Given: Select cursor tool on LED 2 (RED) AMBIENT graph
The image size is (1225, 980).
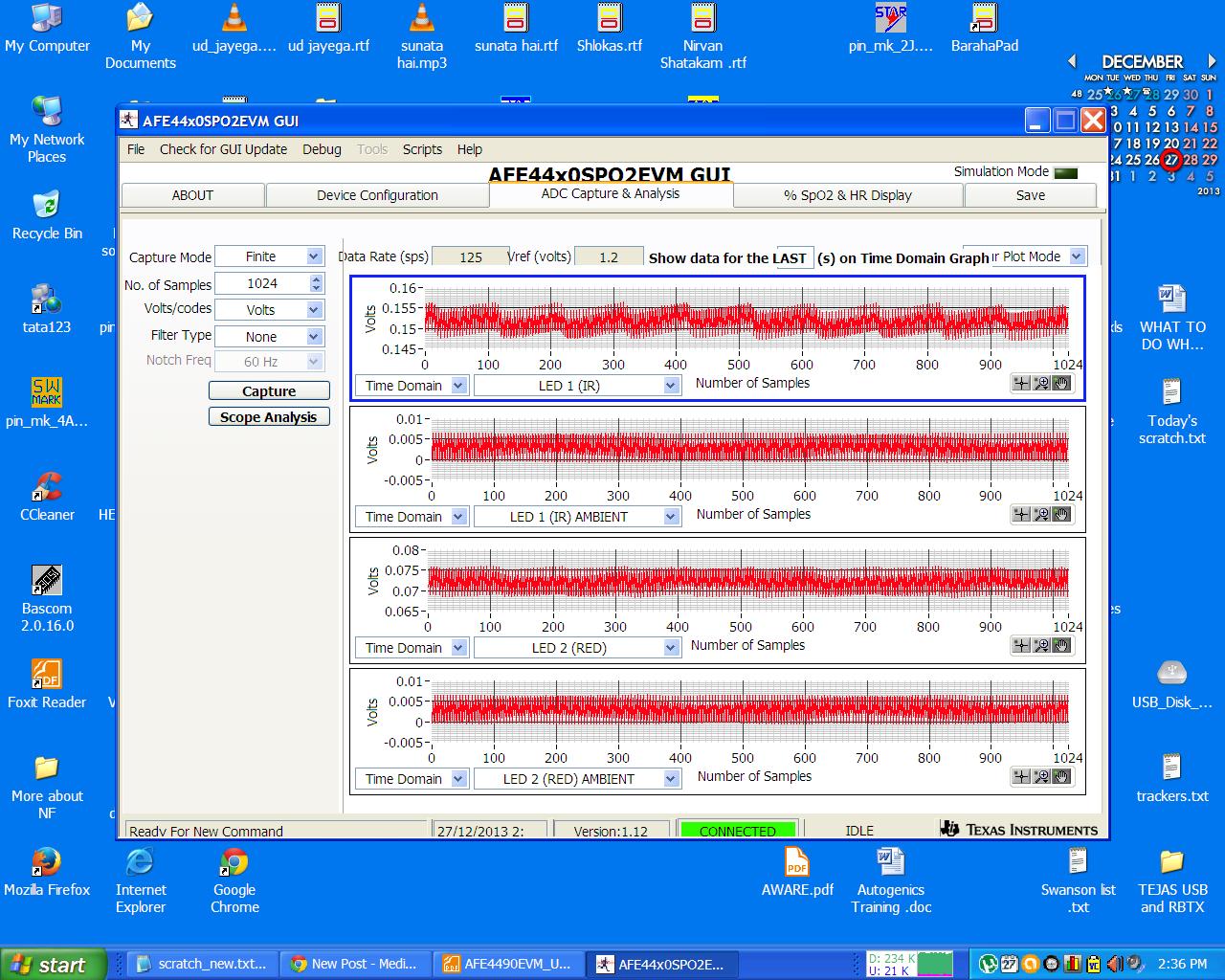Looking at the screenshot, I should click(1021, 776).
